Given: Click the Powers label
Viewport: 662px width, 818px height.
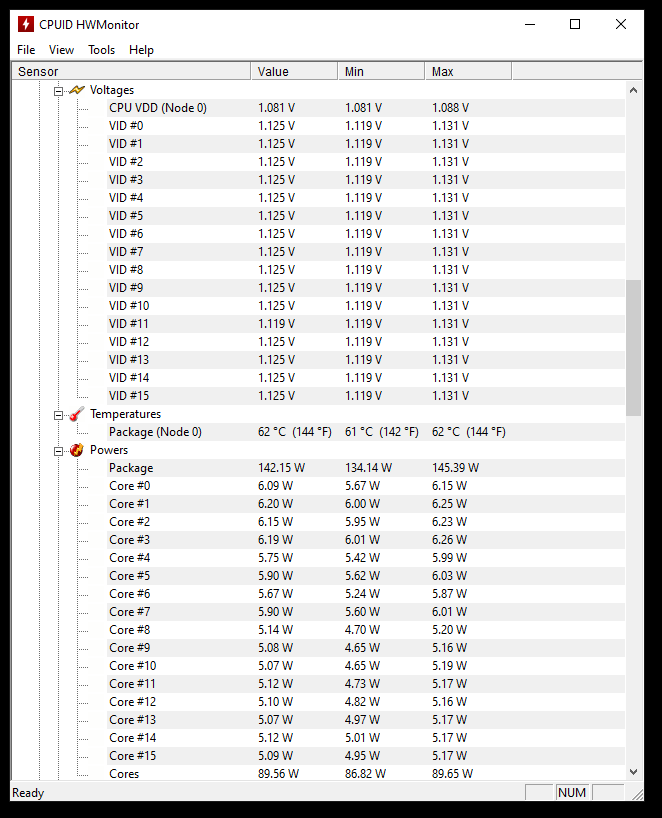Looking at the screenshot, I should coord(109,450).
